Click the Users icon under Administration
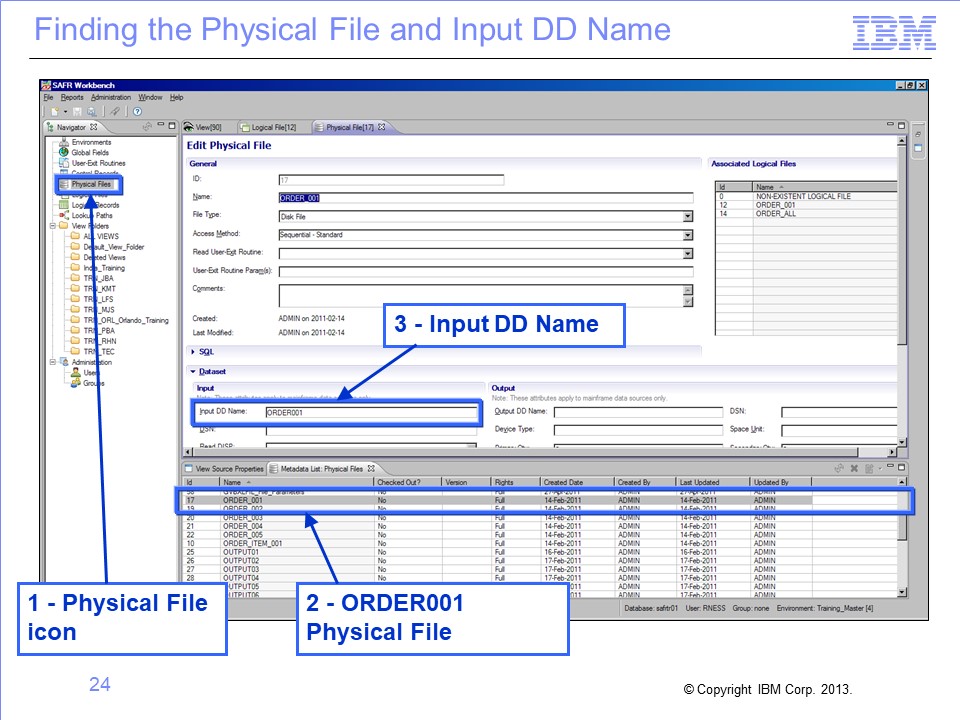The width and height of the screenshot is (960, 720). pos(76,372)
